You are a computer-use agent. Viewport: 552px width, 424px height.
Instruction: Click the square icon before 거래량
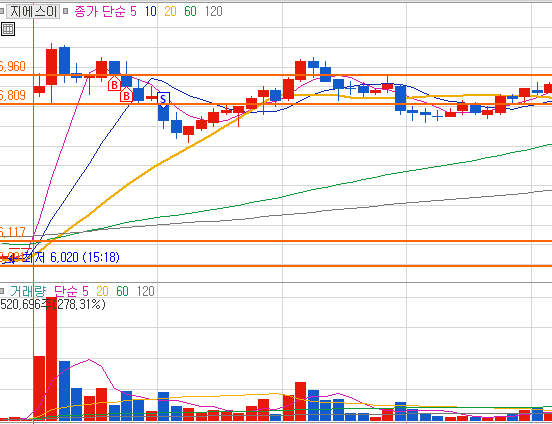[2, 291]
